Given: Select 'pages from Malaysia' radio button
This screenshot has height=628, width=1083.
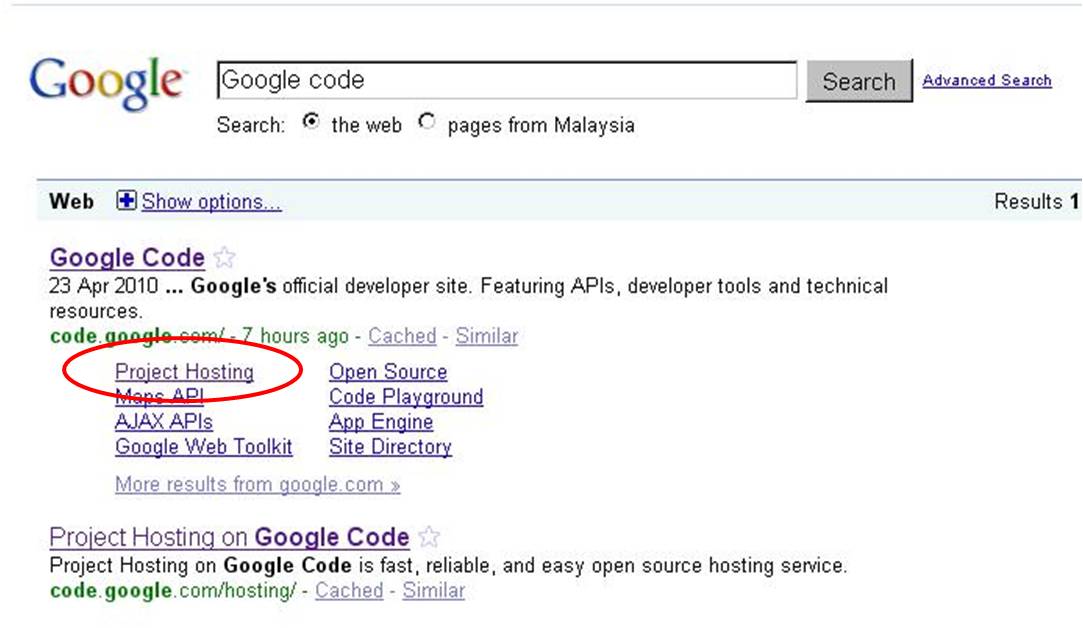Looking at the screenshot, I should pyautogui.click(x=427, y=122).
